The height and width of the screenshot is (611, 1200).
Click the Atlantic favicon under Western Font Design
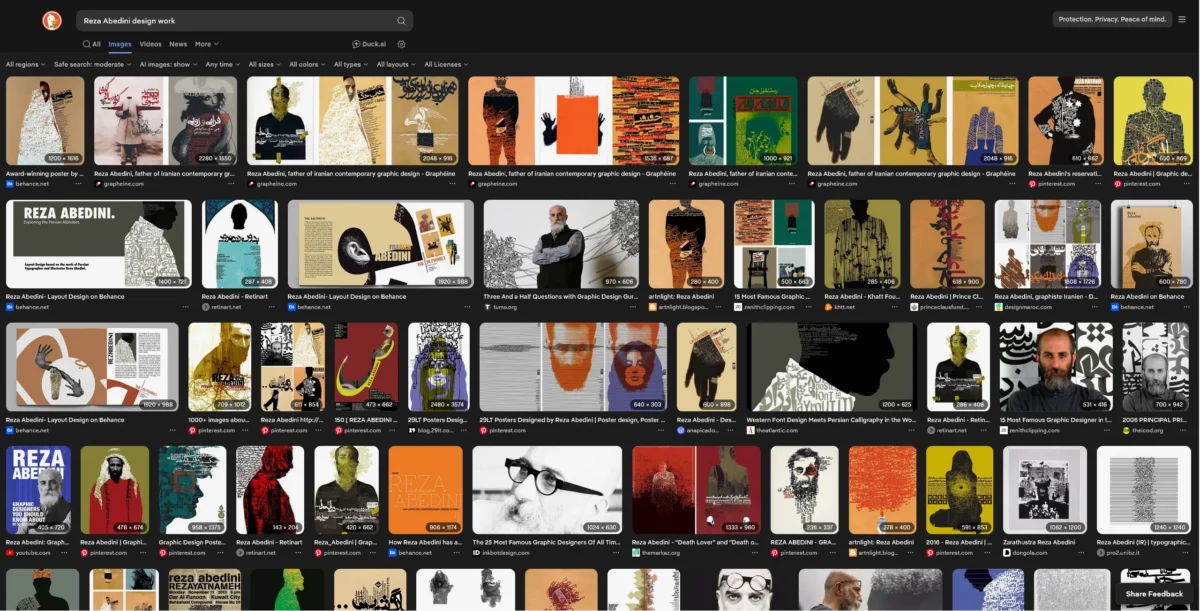751,430
